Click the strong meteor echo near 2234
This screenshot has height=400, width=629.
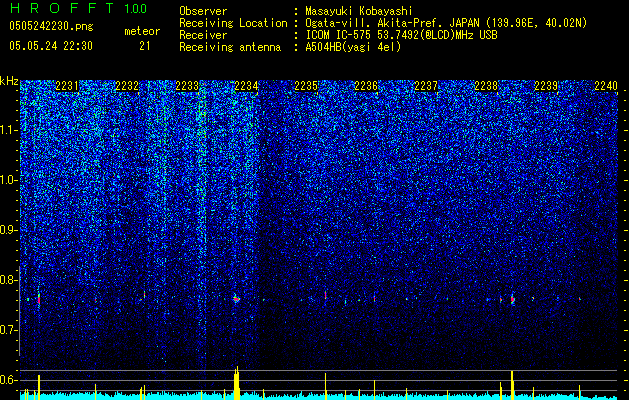[237, 298]
